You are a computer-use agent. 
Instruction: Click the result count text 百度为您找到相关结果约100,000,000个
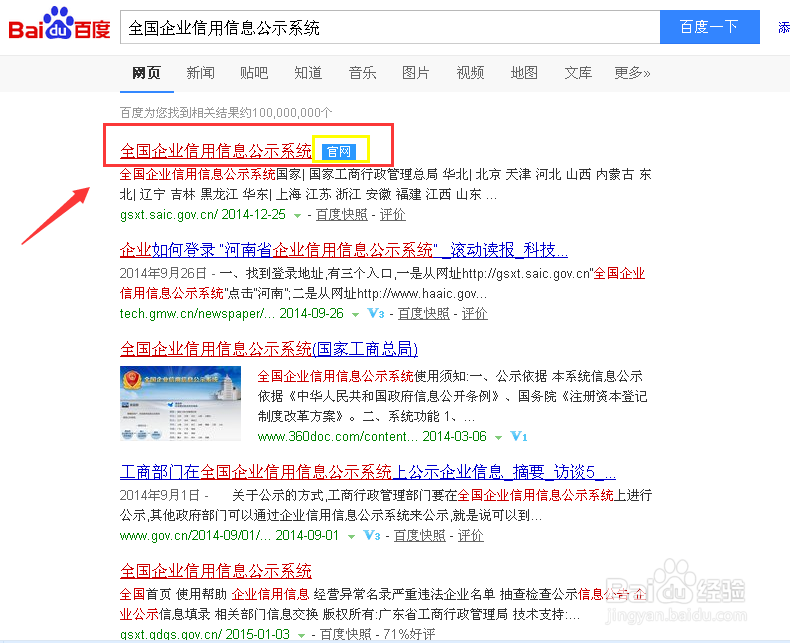click(x=226, y=112)
